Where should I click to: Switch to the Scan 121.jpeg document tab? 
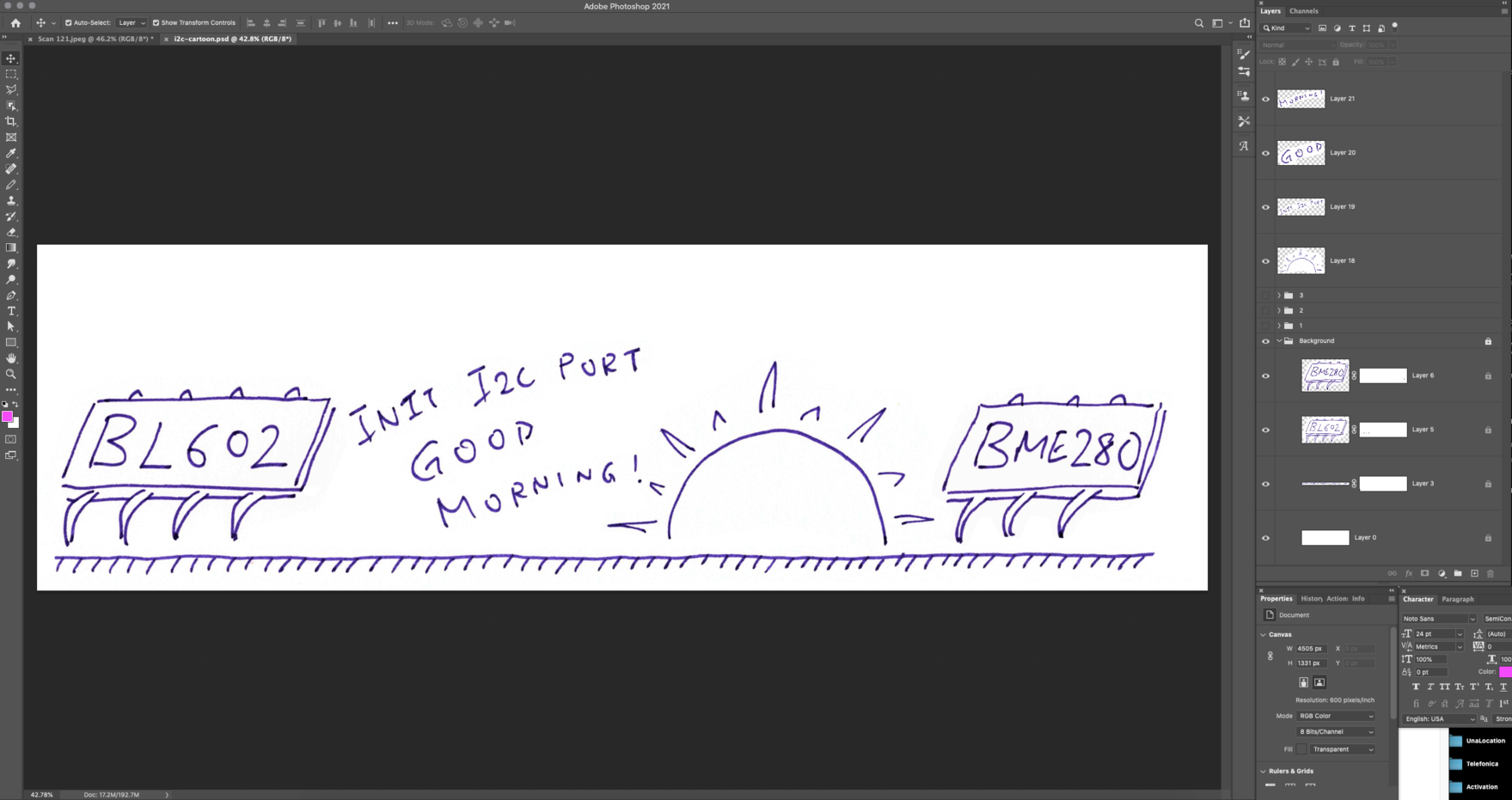click(94, 39)
